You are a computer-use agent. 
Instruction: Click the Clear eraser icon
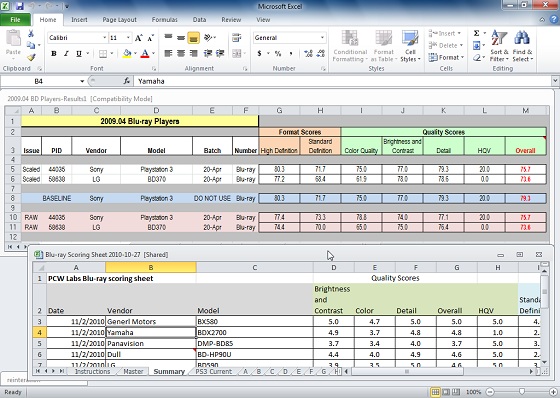476,57
